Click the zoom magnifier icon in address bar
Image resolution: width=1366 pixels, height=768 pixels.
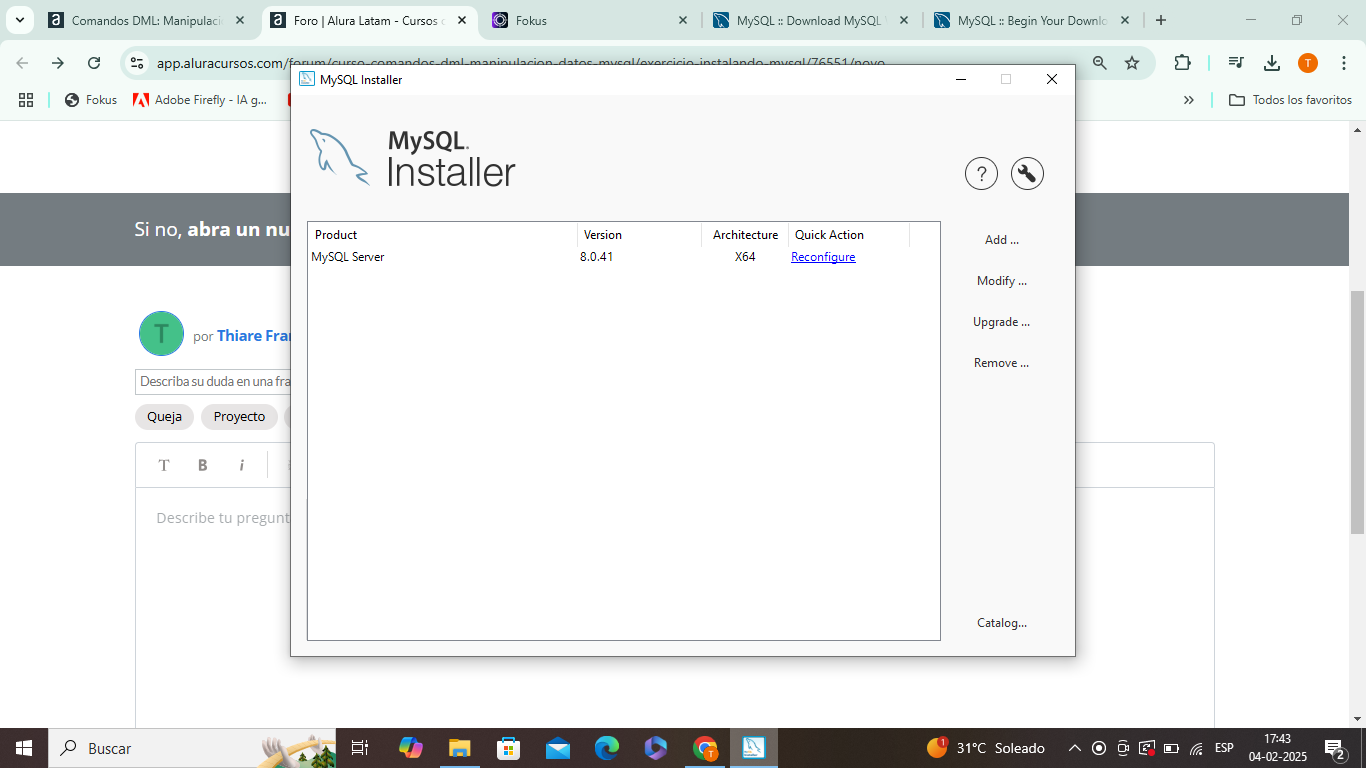1100,63
